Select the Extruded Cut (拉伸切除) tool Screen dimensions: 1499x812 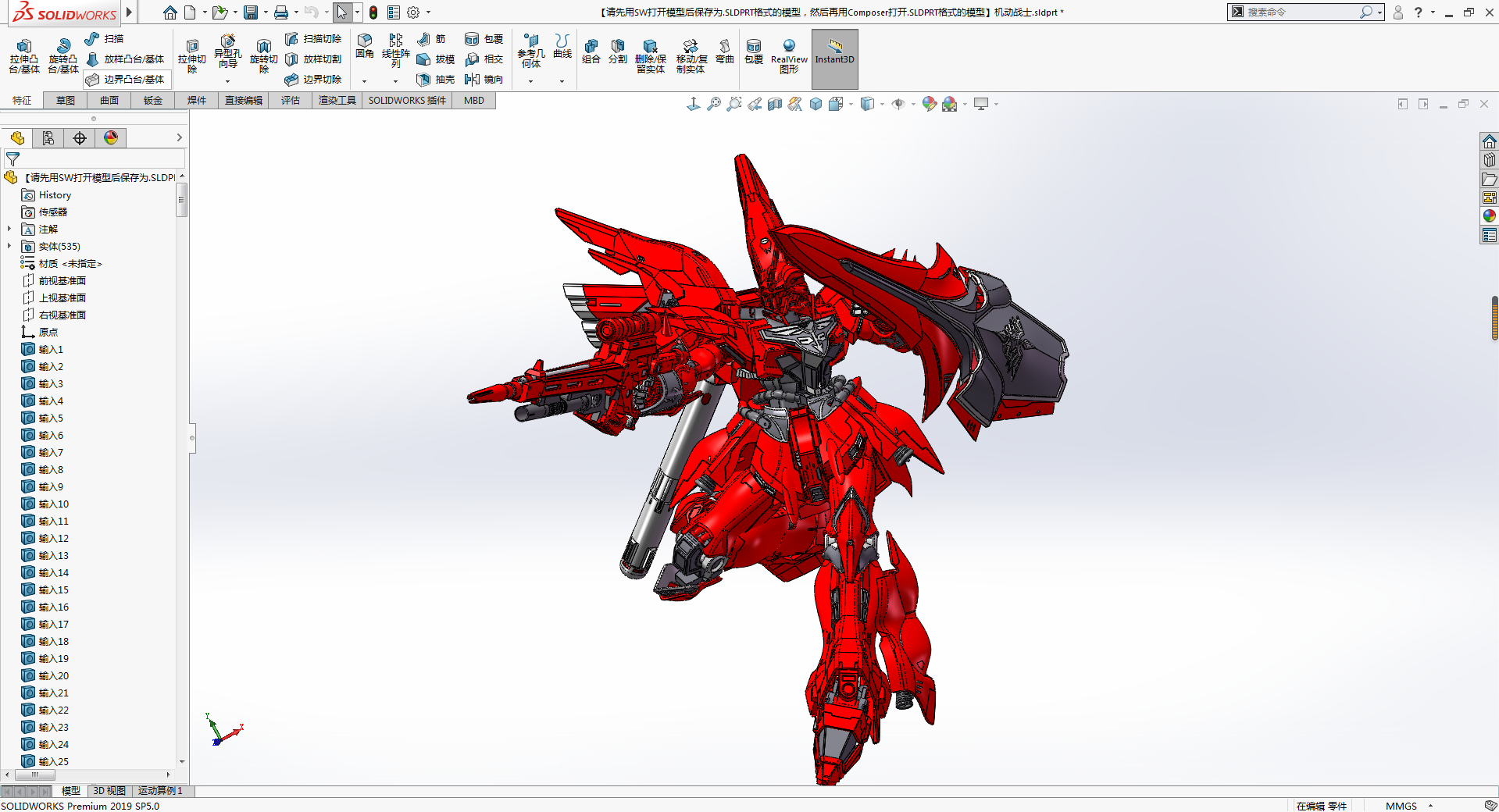pos(192,56)
